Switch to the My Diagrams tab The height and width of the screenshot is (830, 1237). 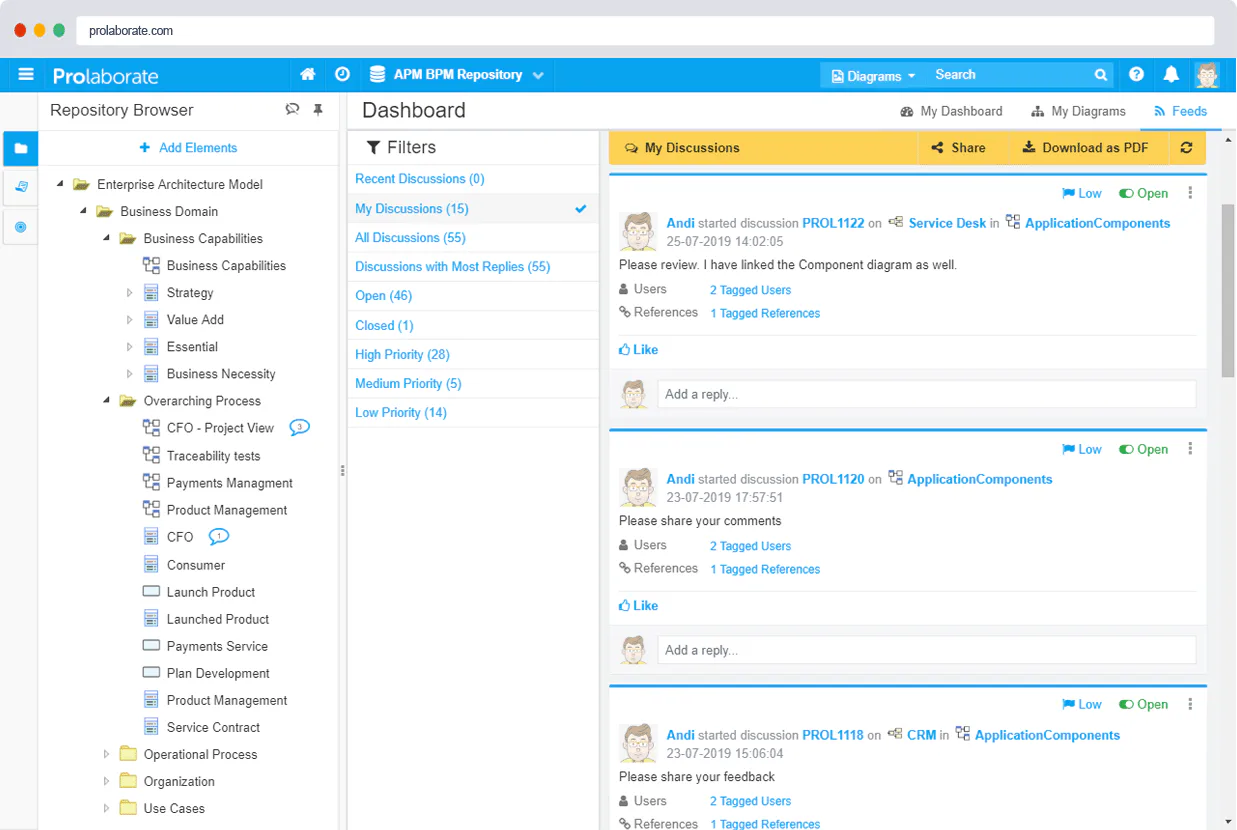1078,111
